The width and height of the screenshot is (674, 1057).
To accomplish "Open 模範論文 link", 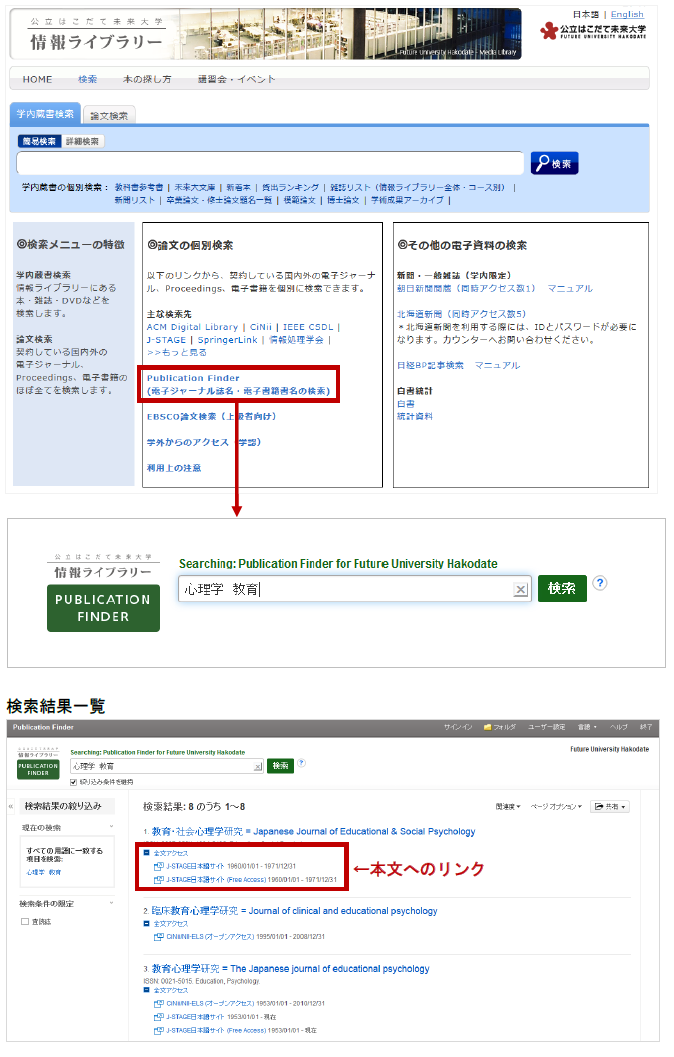I will [x=299, y=200].
